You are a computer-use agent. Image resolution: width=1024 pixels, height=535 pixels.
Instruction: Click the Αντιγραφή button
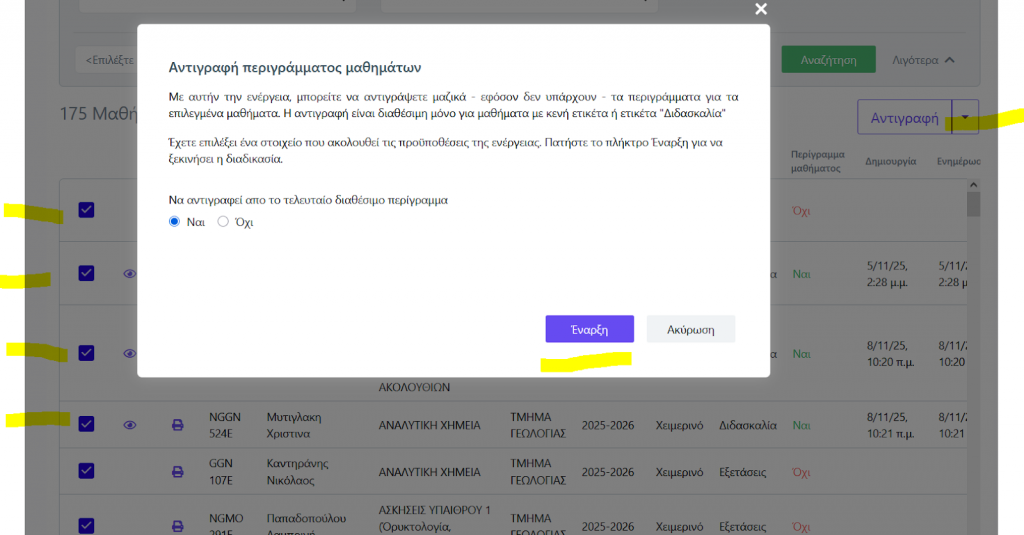tap(904, 118)
